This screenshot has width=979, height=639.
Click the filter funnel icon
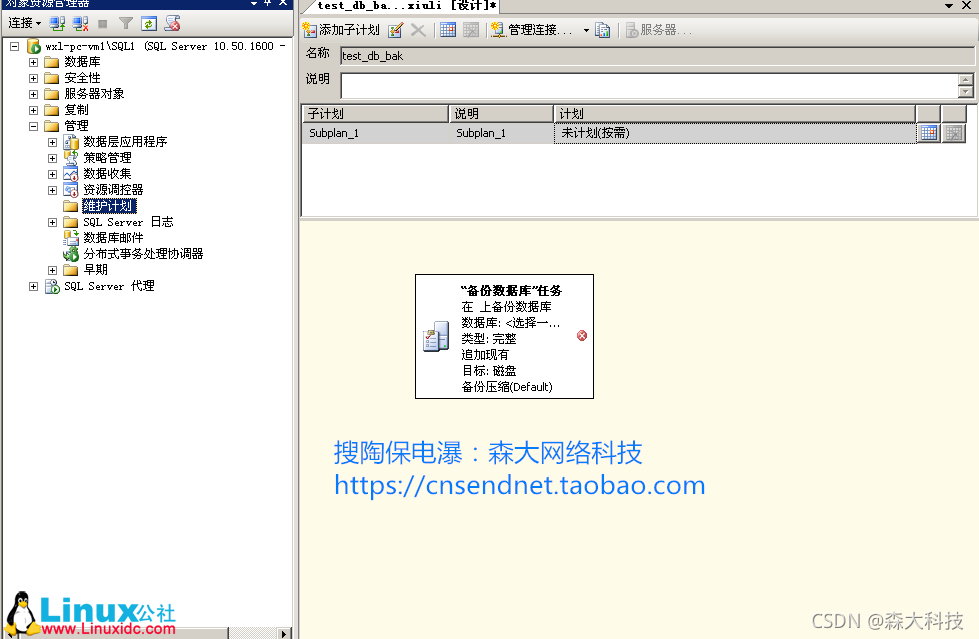tap(125, 24)
